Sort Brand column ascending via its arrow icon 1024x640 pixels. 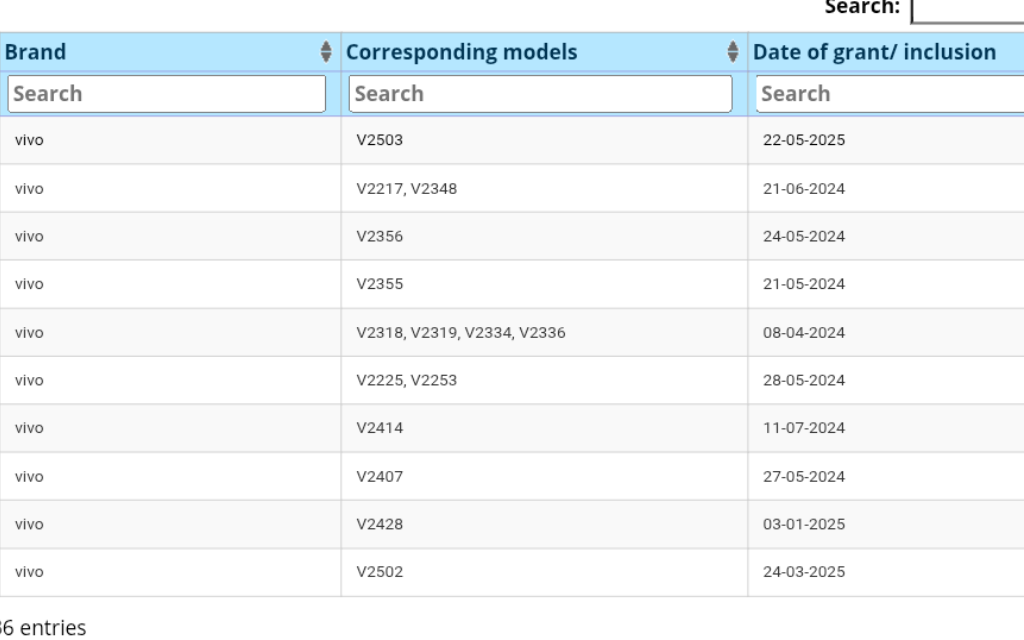click(x=327, y=48)
